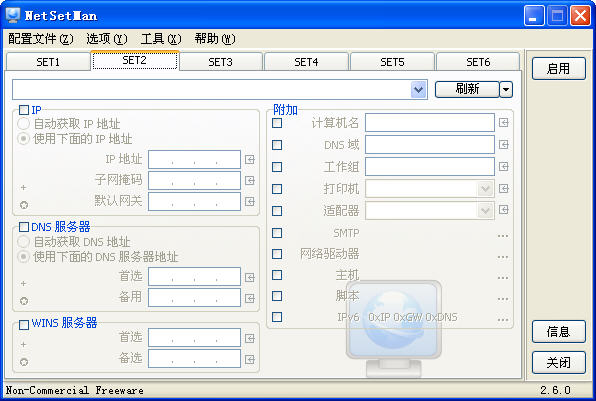
Task: Click the arrow icon beside 默认网关 field
Action: click(250, 201)
